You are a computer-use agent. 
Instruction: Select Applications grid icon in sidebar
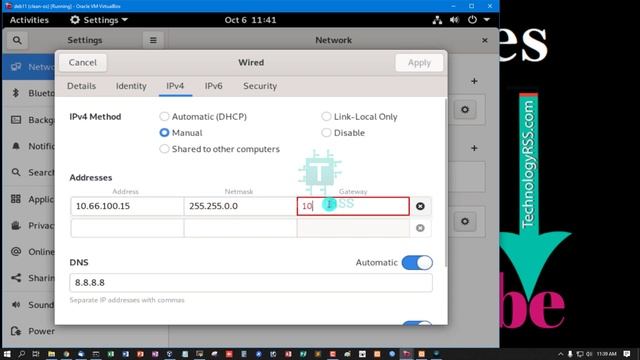tap(16, 199)
